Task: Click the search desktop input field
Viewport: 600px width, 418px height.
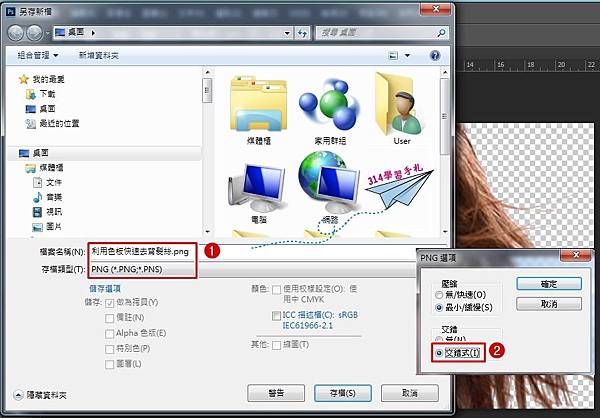Action: point(375,33)
